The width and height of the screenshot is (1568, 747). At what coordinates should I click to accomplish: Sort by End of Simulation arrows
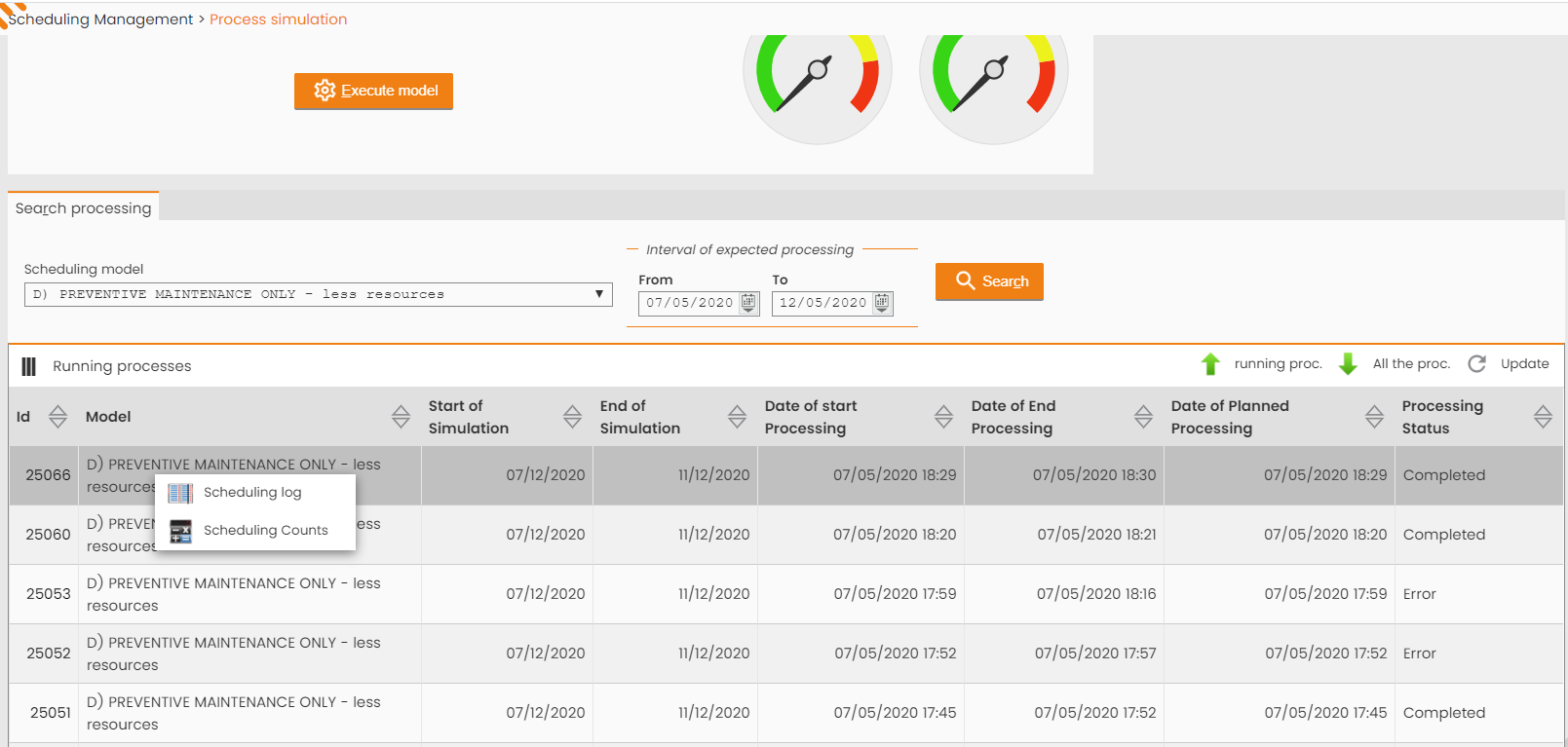tap(737, 417)
